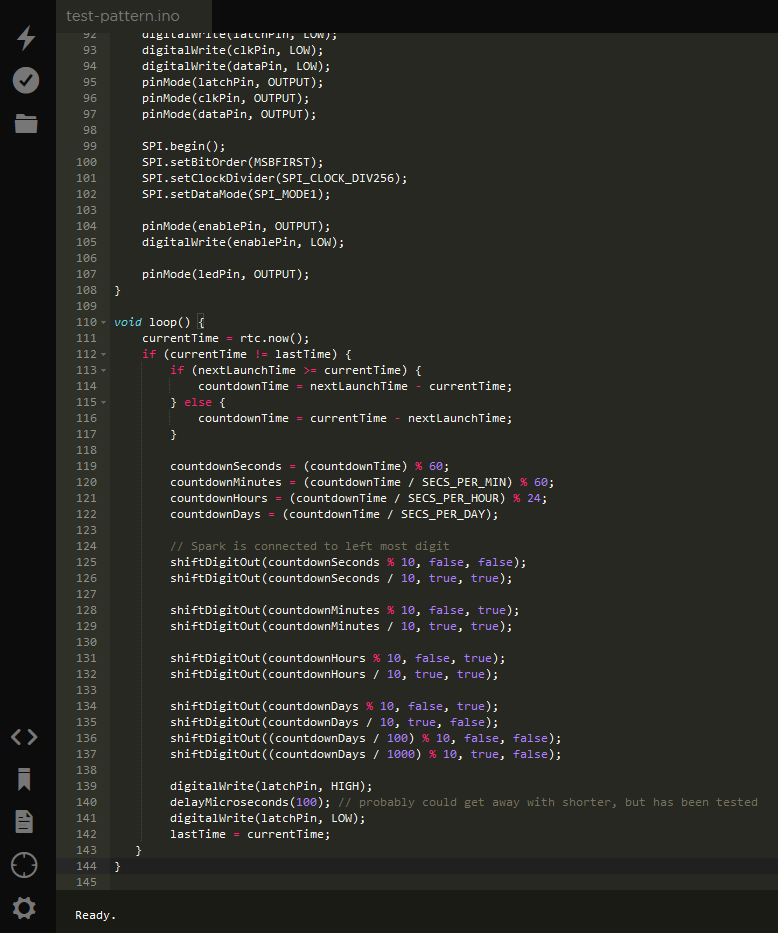The height and width of the screenshot is (933, 778).
Task: Click on pinMode(enablePin, OUTPUT); line
Action: coord(236,227)
